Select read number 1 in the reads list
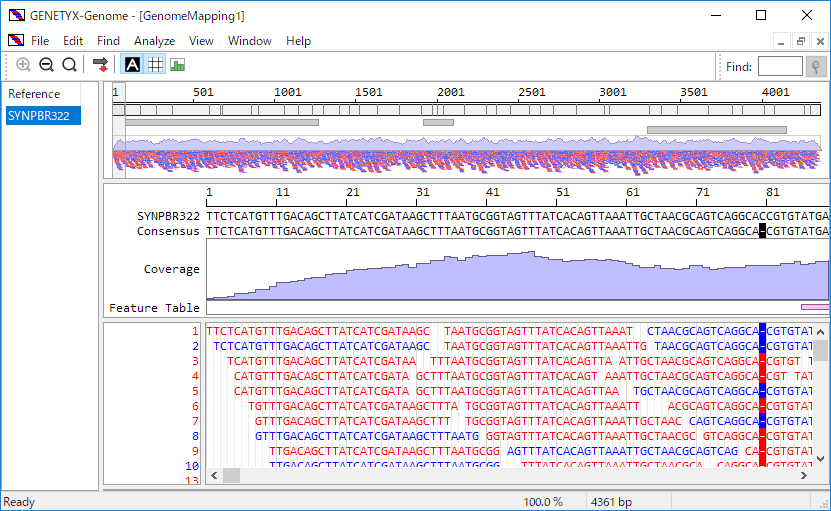This screenshot has height=511, width=831. (x=195, y=331)
